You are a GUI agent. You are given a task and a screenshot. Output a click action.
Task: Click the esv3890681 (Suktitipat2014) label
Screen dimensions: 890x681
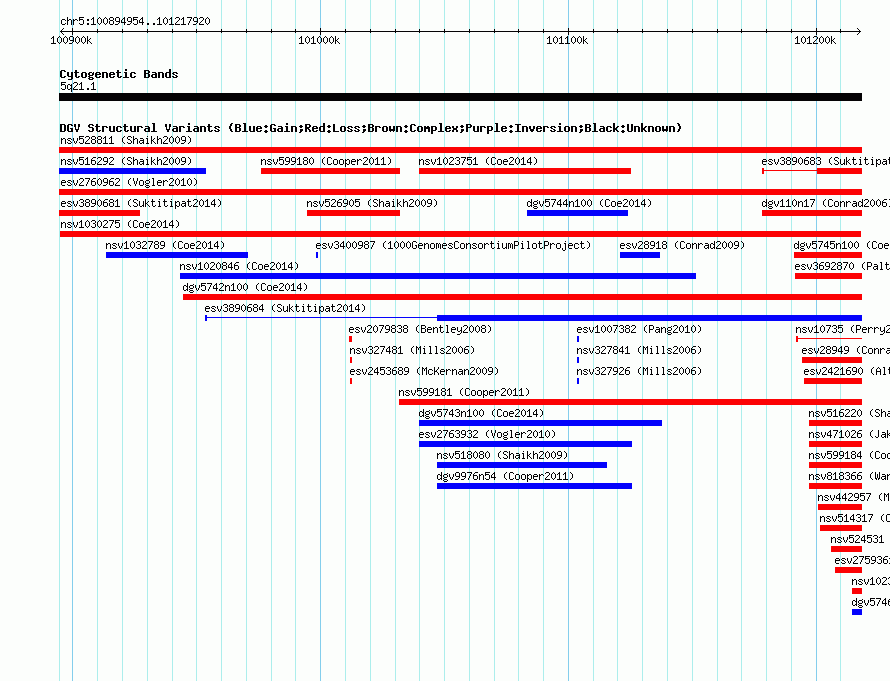[x=141, y=203]
